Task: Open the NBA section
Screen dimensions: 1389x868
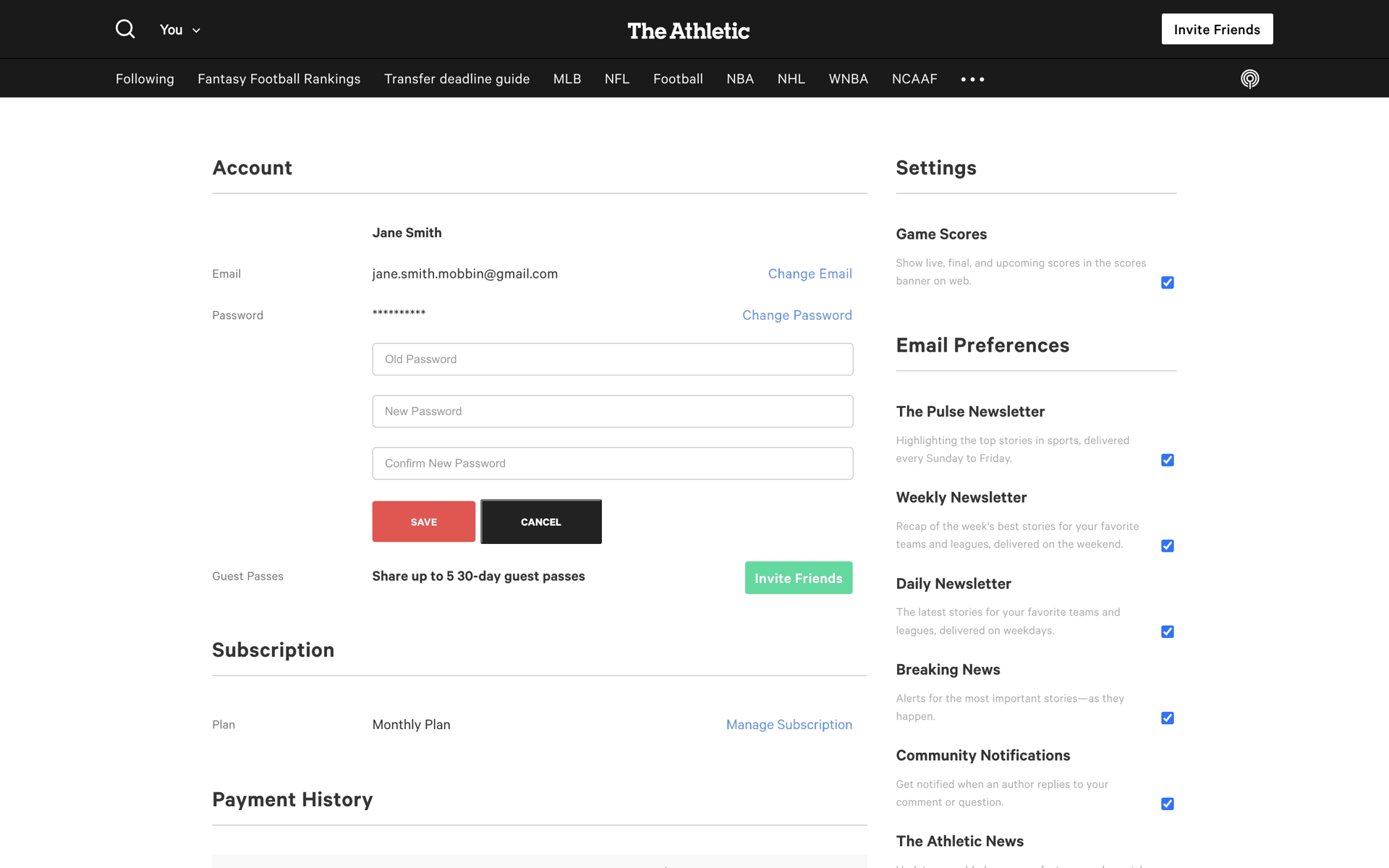Action: point(740,79)
